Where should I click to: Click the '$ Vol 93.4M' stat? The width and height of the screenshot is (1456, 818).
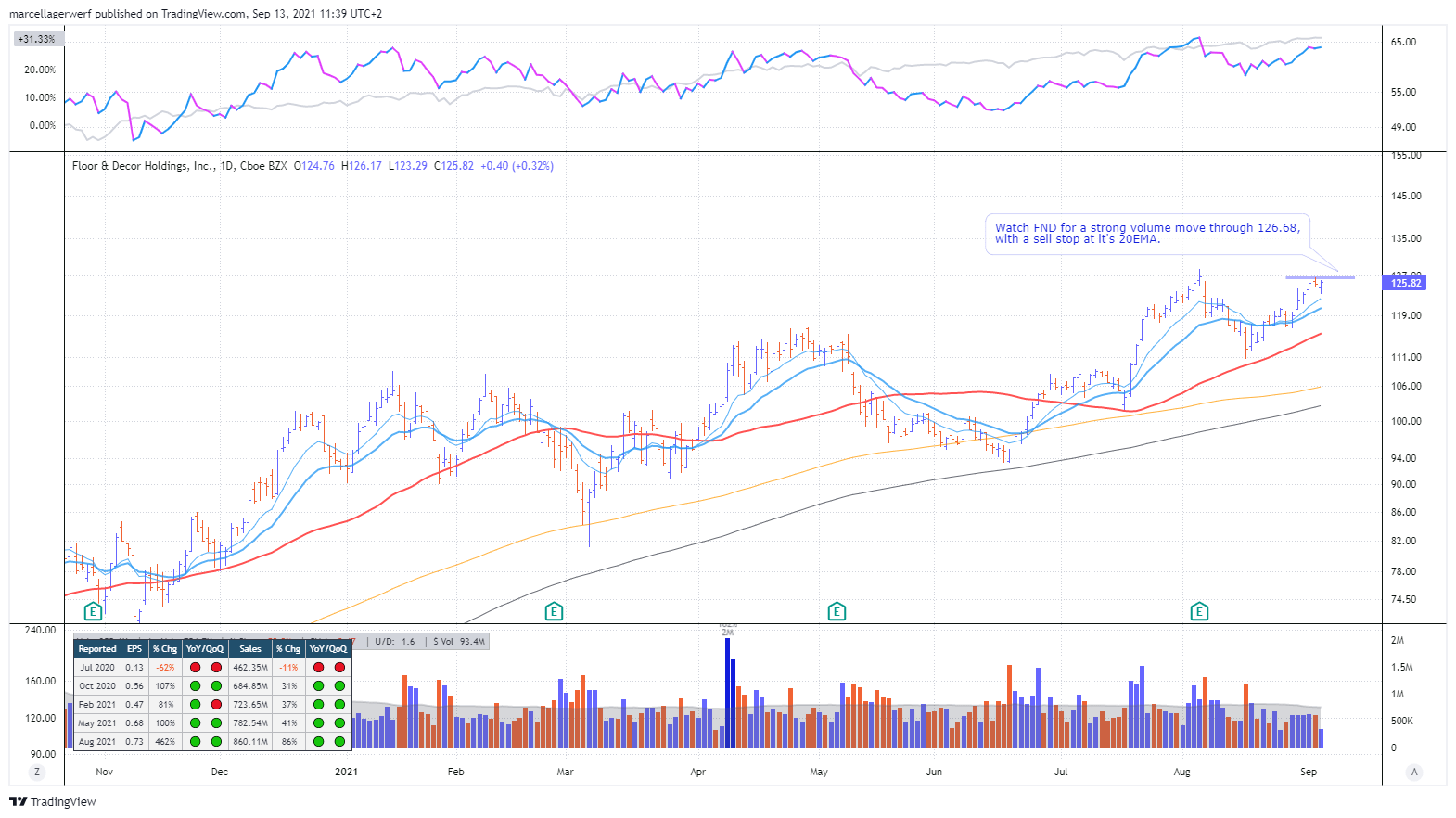pyautogui.click(x=459, y=641)
